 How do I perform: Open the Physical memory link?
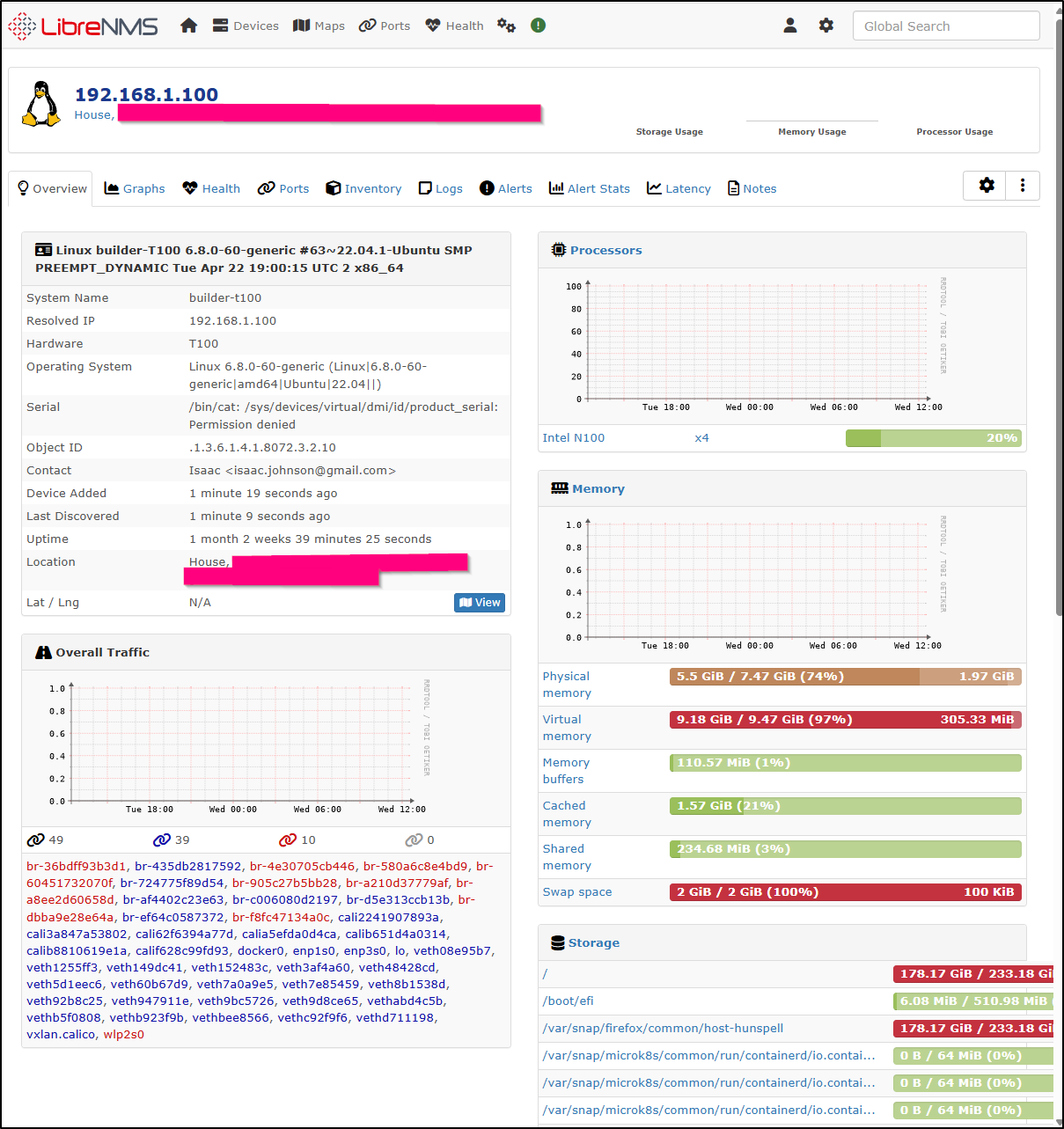567,685
